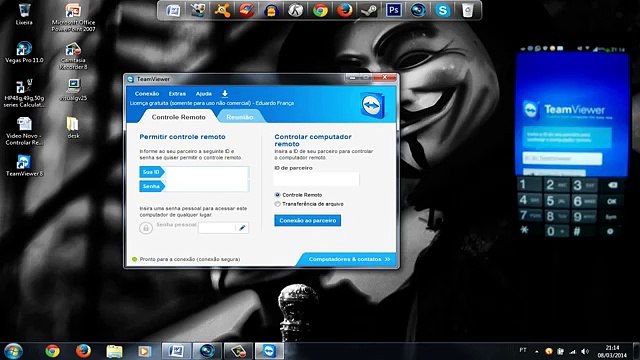Screen dimensions: 640x360
Task: Open the Ajuda menu
Action: click(204, 94)
